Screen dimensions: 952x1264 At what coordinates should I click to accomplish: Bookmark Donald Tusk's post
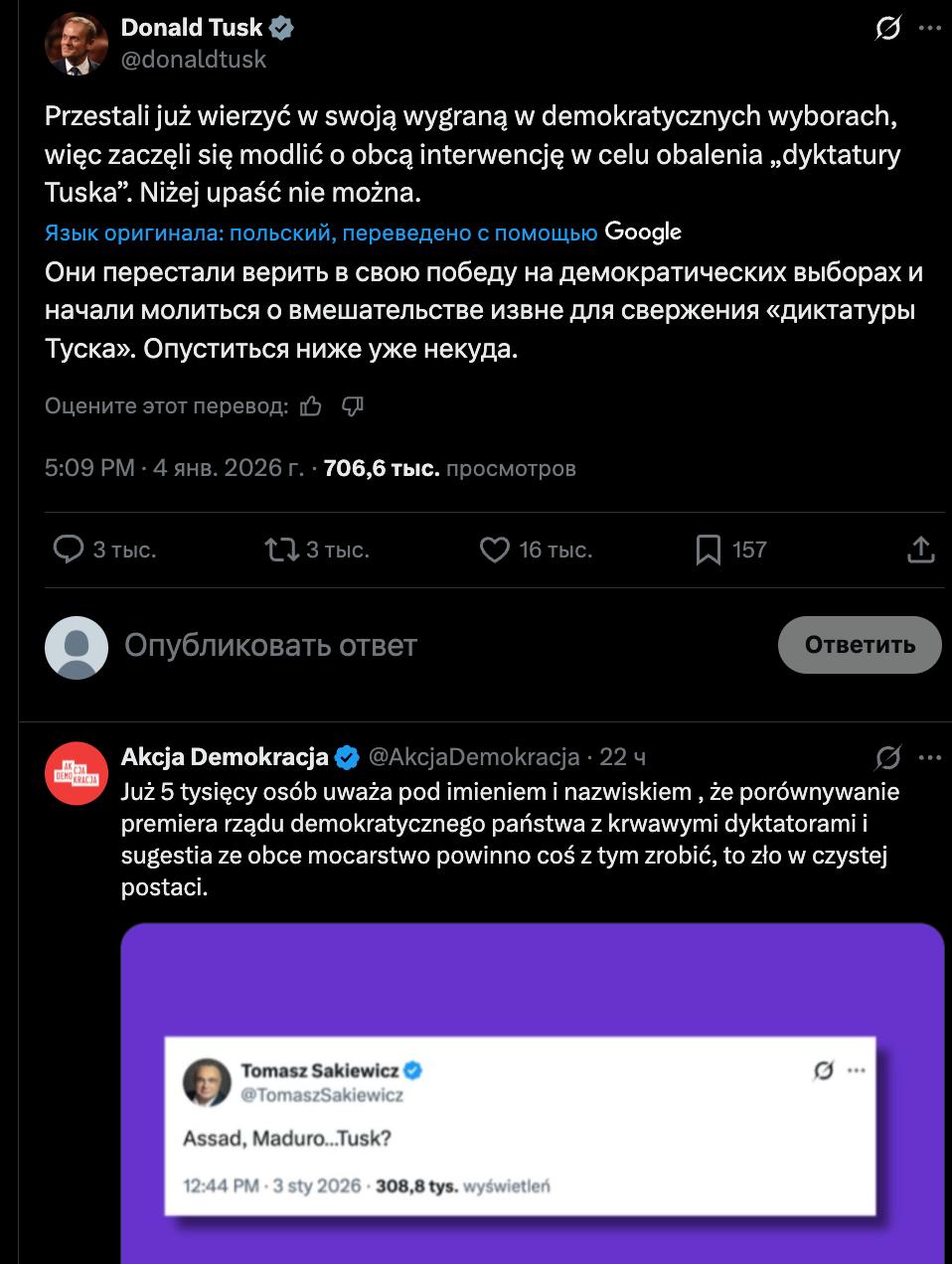click(x=709, y=550)
